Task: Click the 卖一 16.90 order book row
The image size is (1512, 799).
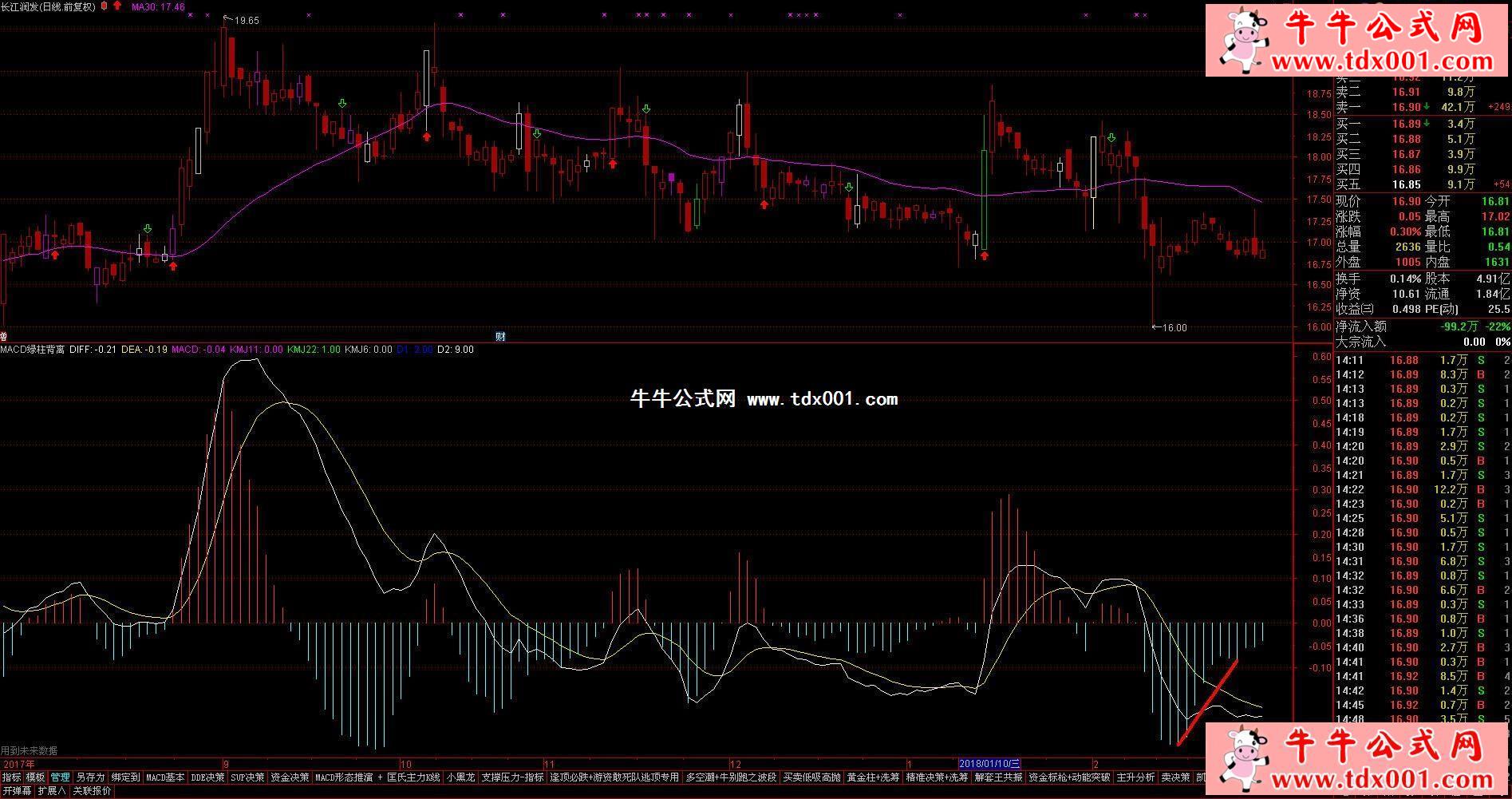Action: click(1423, 107)
